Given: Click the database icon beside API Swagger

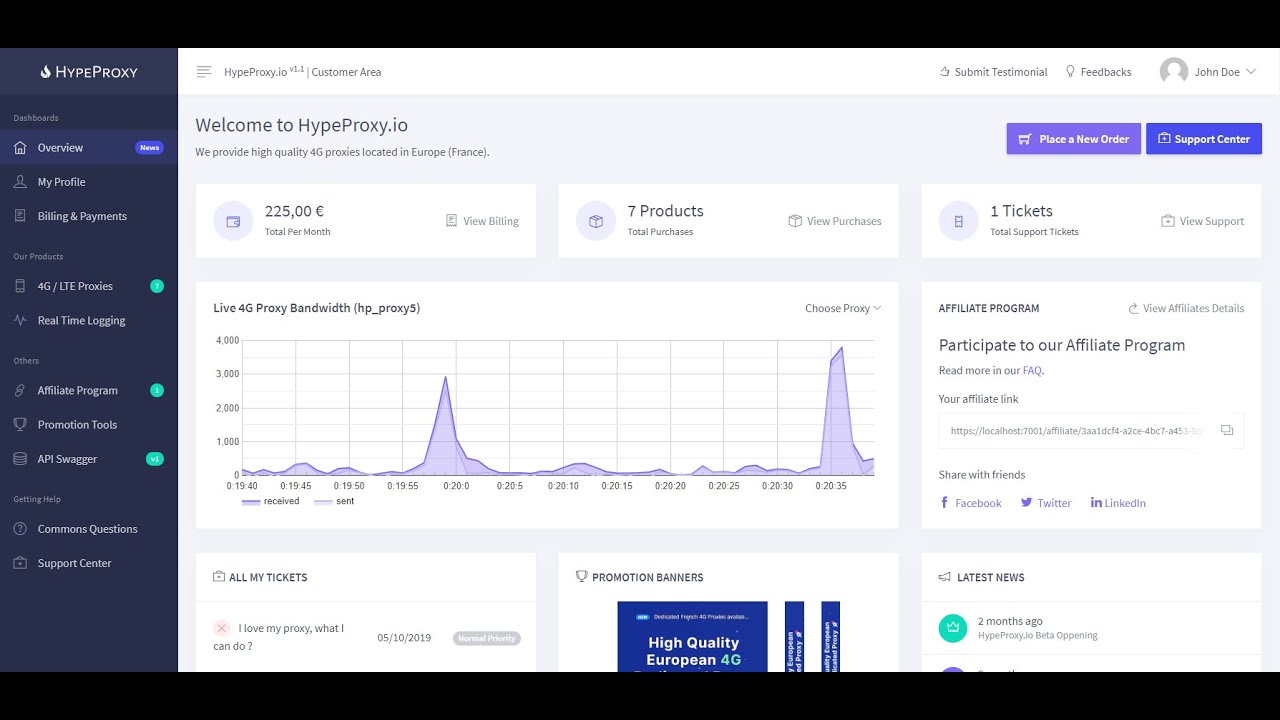Looking at the screenshot, I should tap(20, 459).
